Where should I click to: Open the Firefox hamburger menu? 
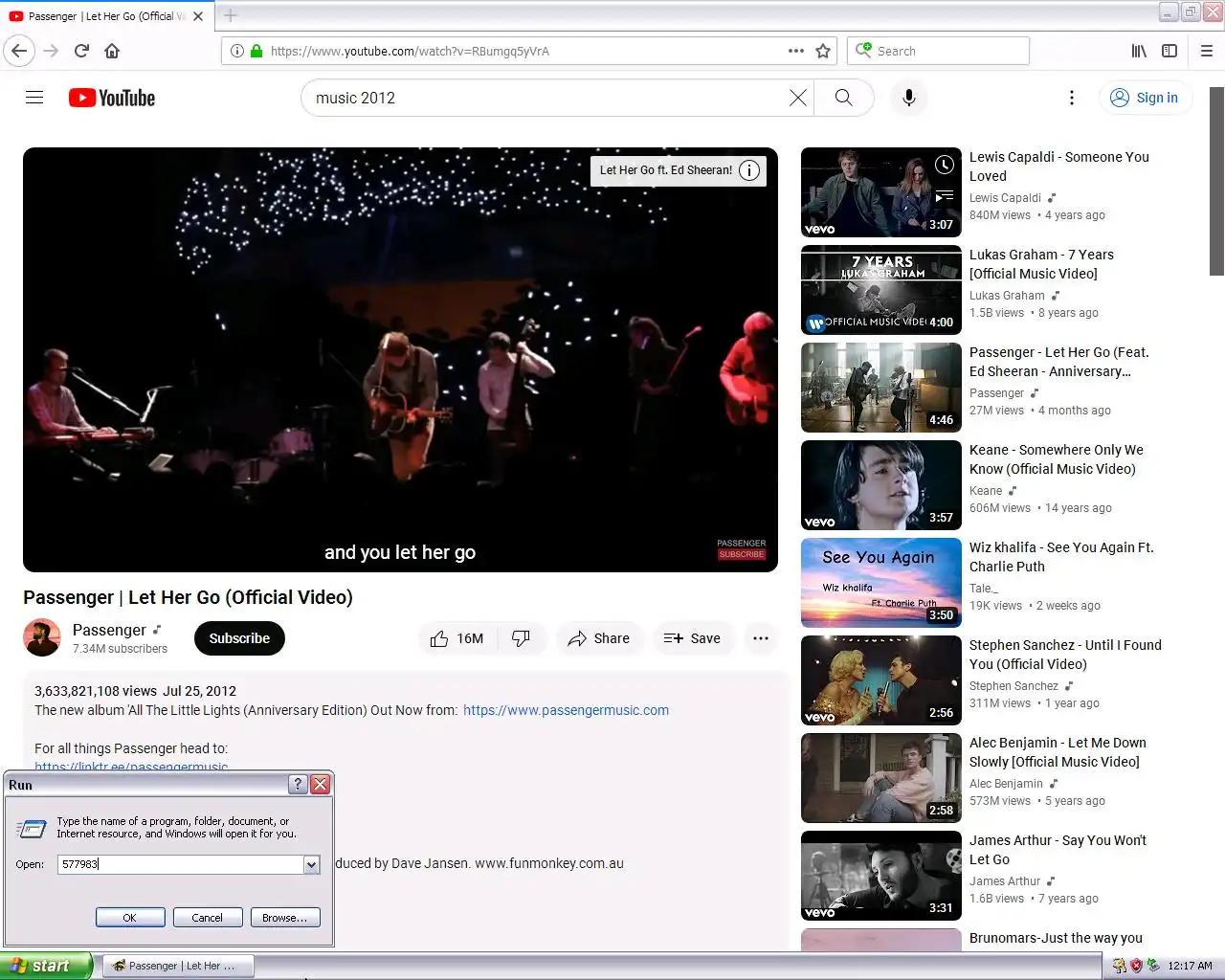pyautogui.click(x=1207, y=51)
